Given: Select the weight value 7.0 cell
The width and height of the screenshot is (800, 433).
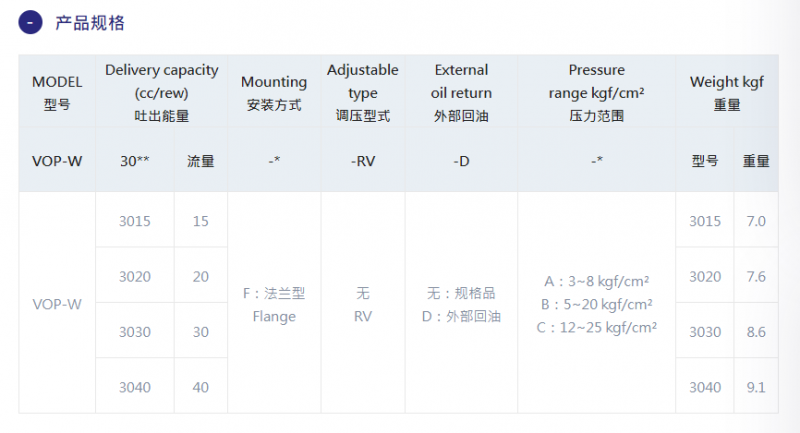Looking at the screenshot, I should [756, 221].
